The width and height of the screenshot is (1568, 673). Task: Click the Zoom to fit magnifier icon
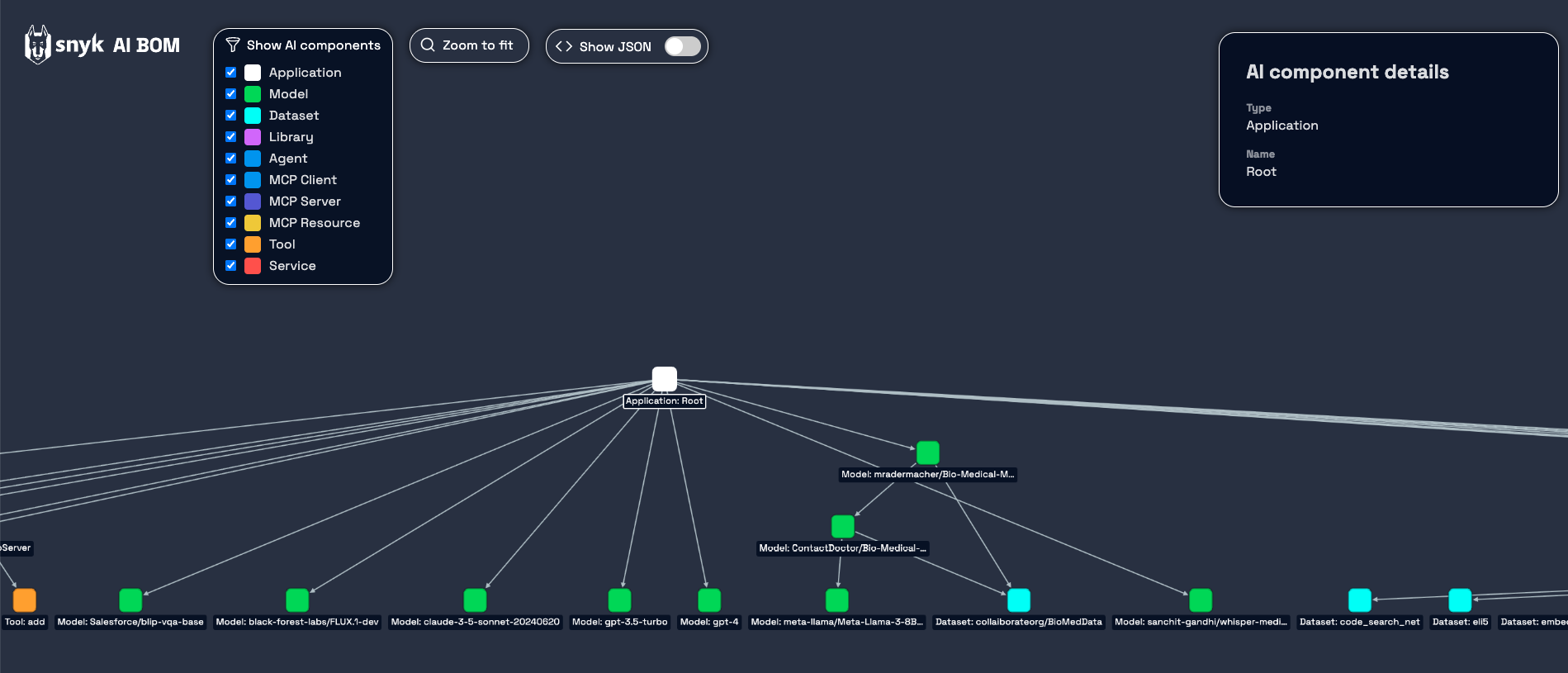coord(428,45)
